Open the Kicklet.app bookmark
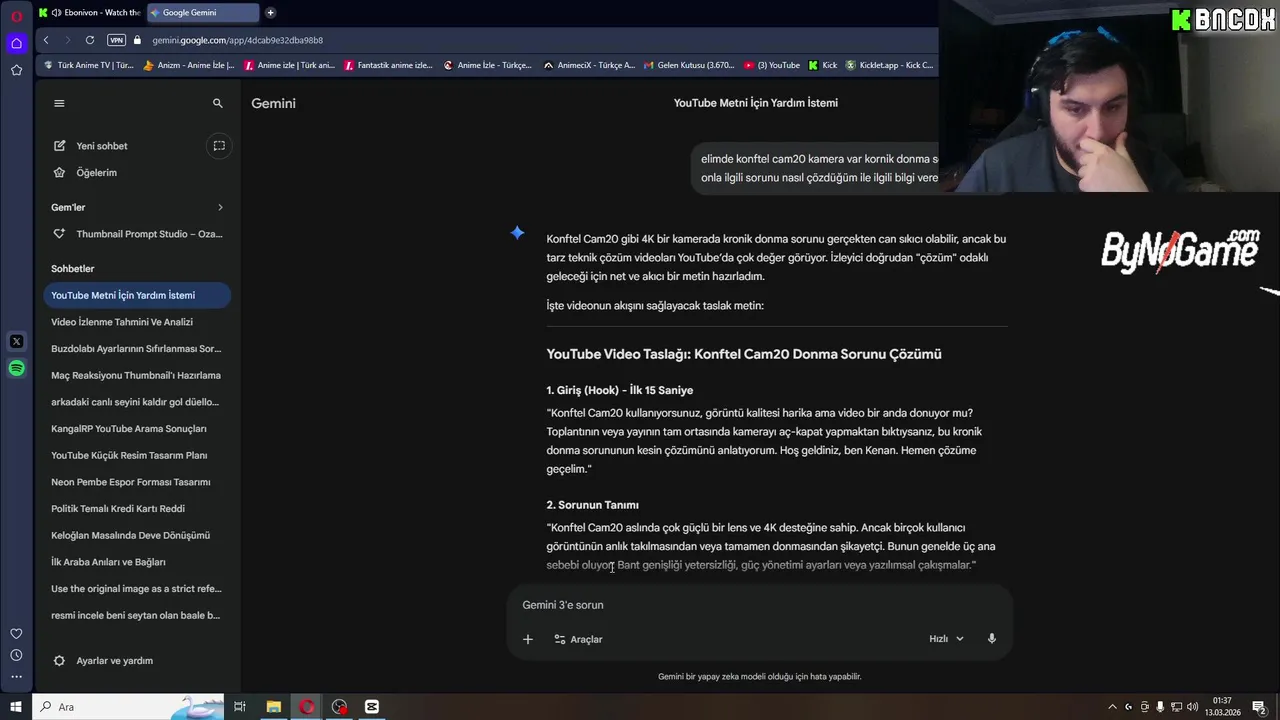The width and height of the screenshot is (1280, 720). 889,65
